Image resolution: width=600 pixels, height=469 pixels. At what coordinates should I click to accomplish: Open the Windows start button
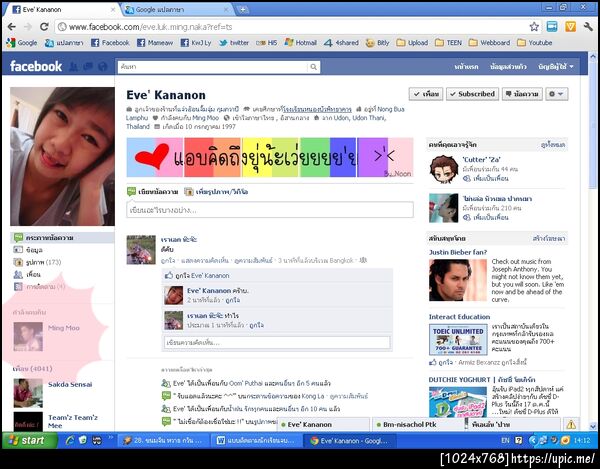(30, 441)
